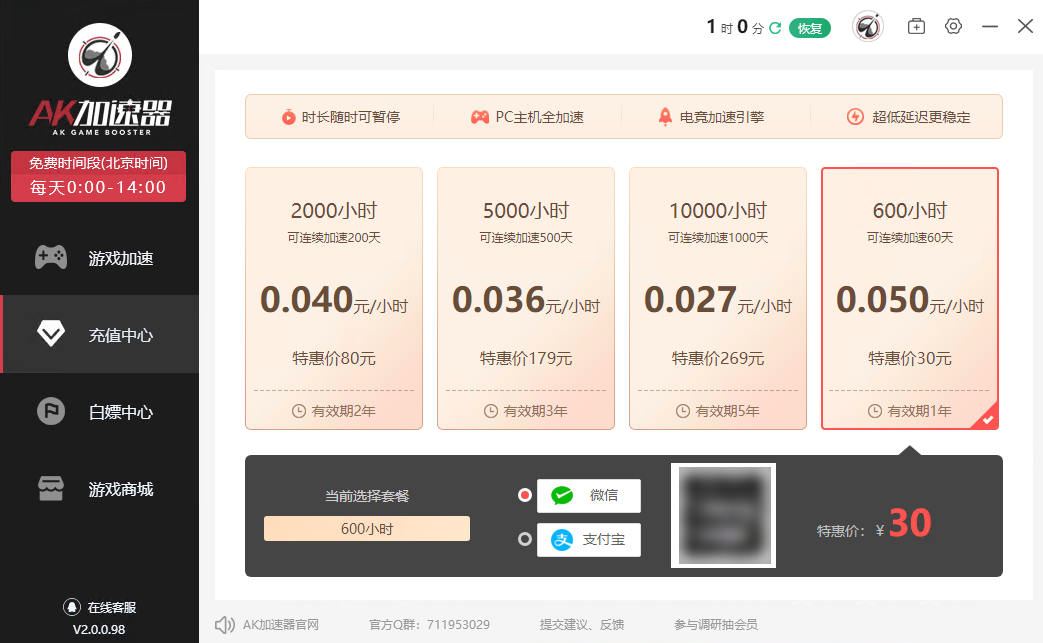Open the 参与调研抽会员 link

point(718,623)
